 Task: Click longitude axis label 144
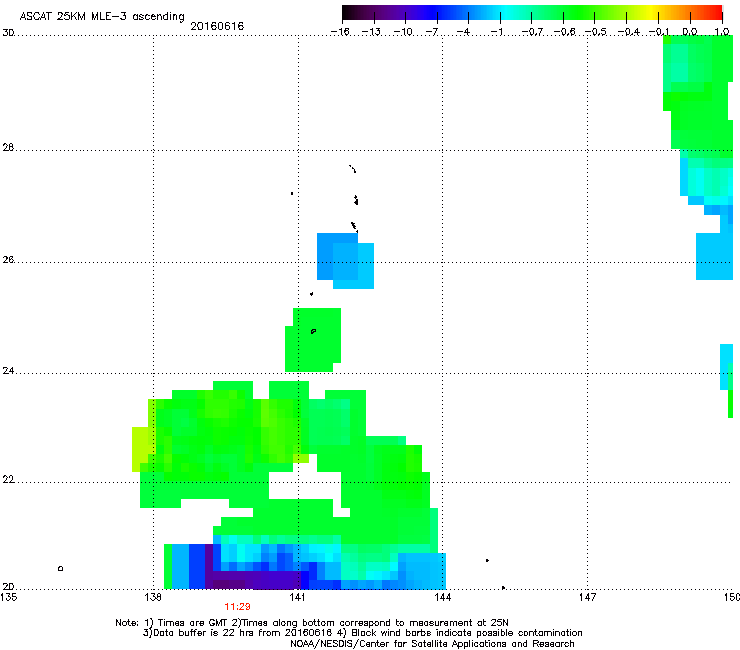(442, 597)
